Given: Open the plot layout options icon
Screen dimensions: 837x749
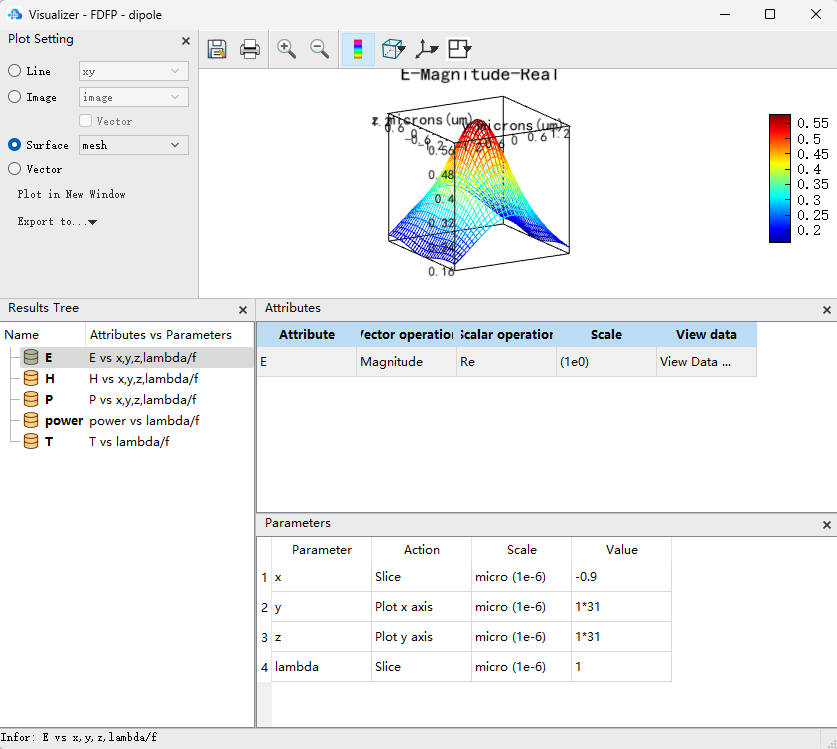Looking at the screenshot, I should (459, 49).
